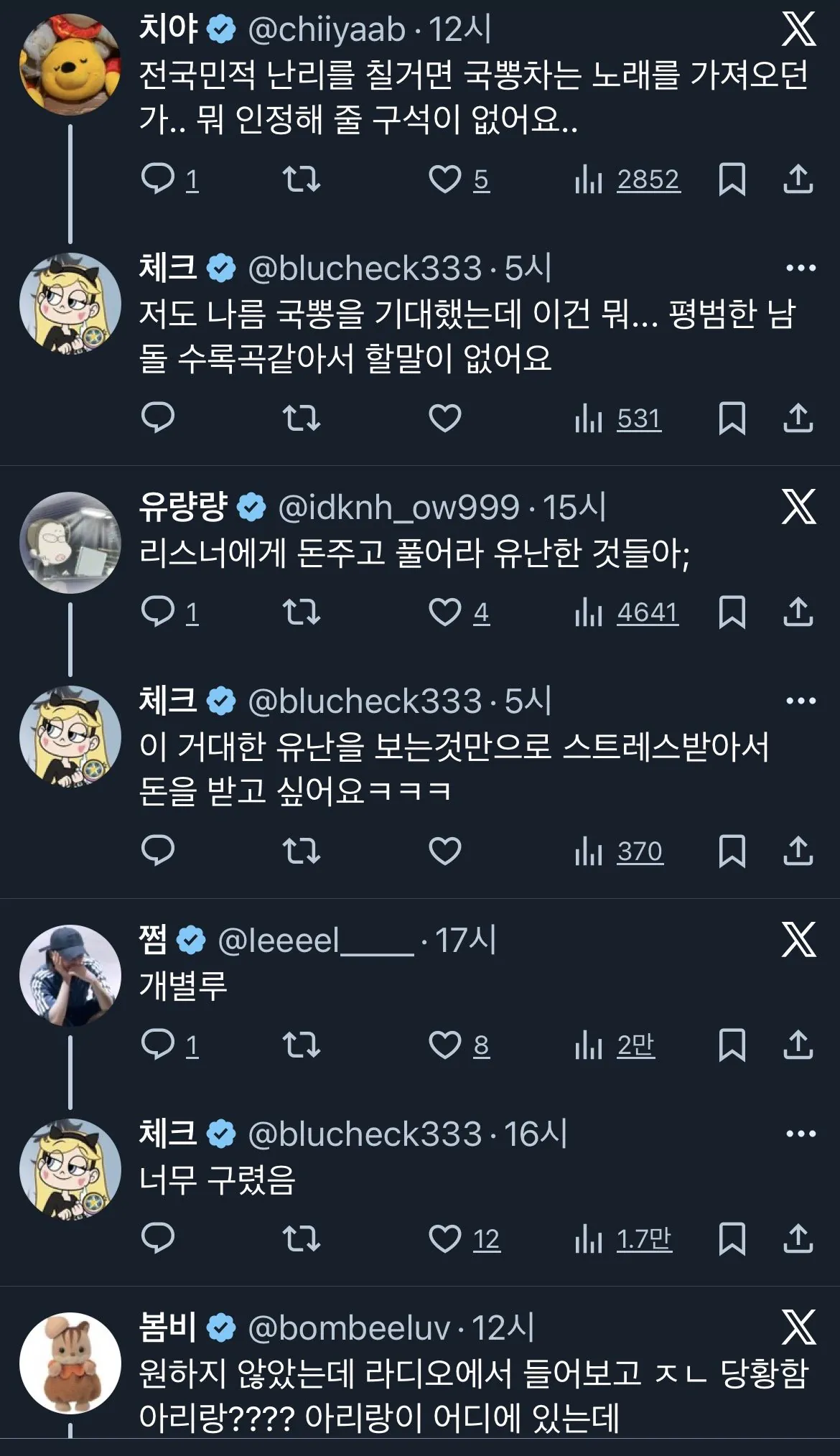Open the @leeeel_____ profile handle
Image resolution: width=840 pixels, height=1456 pixels.
(315, 941)
